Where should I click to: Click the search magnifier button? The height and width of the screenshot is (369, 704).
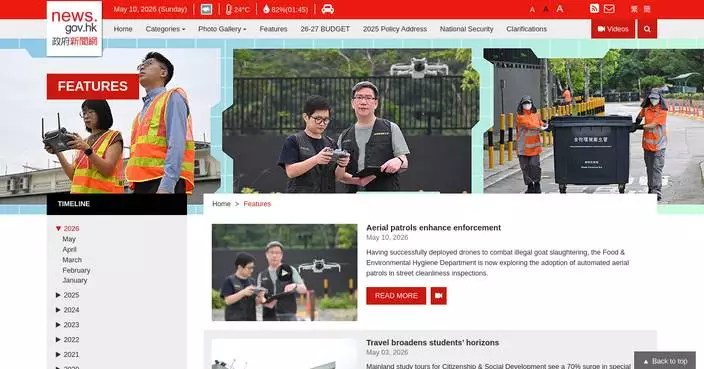647,29
